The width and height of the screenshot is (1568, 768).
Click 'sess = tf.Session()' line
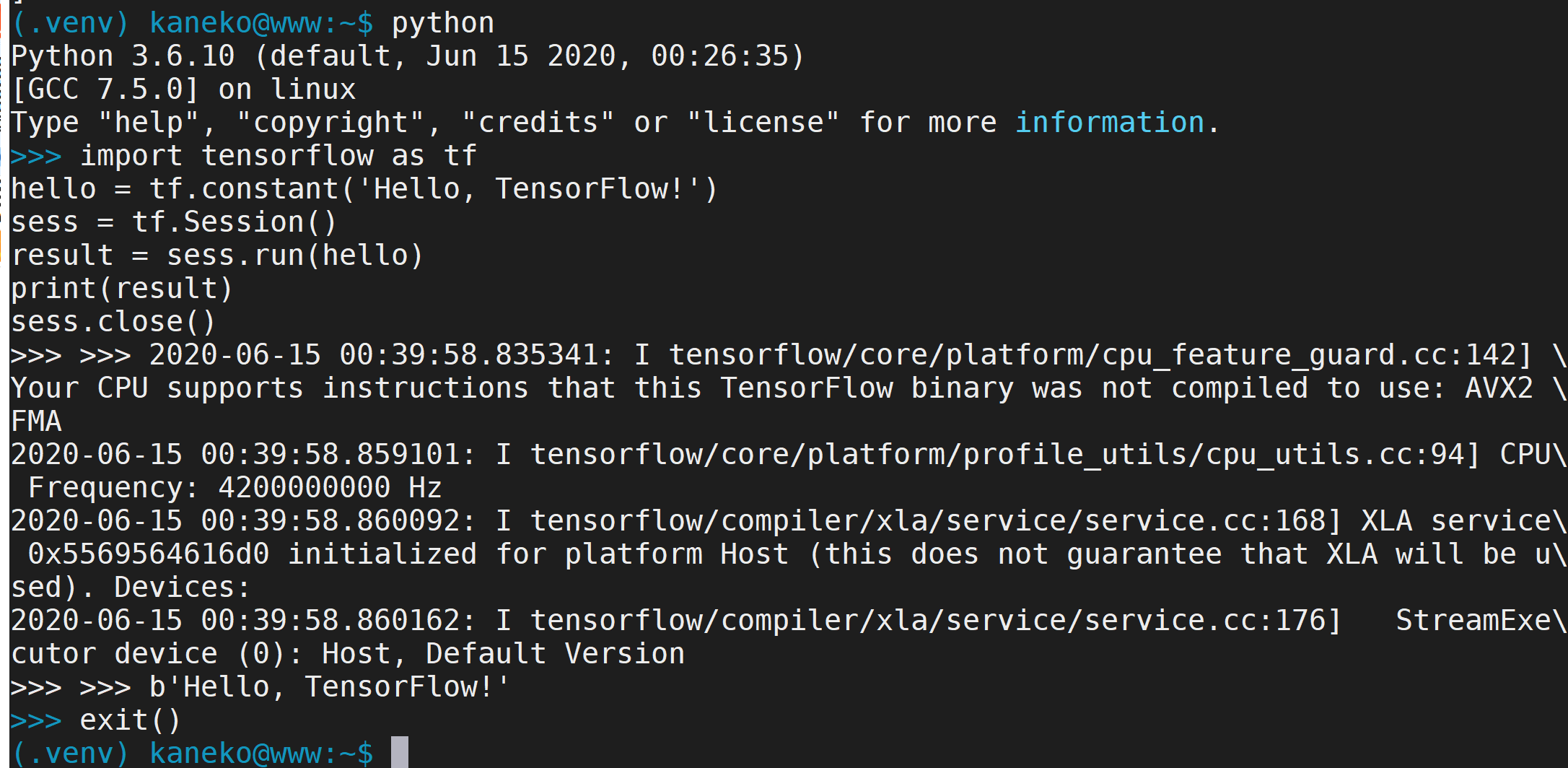(174, 222)
